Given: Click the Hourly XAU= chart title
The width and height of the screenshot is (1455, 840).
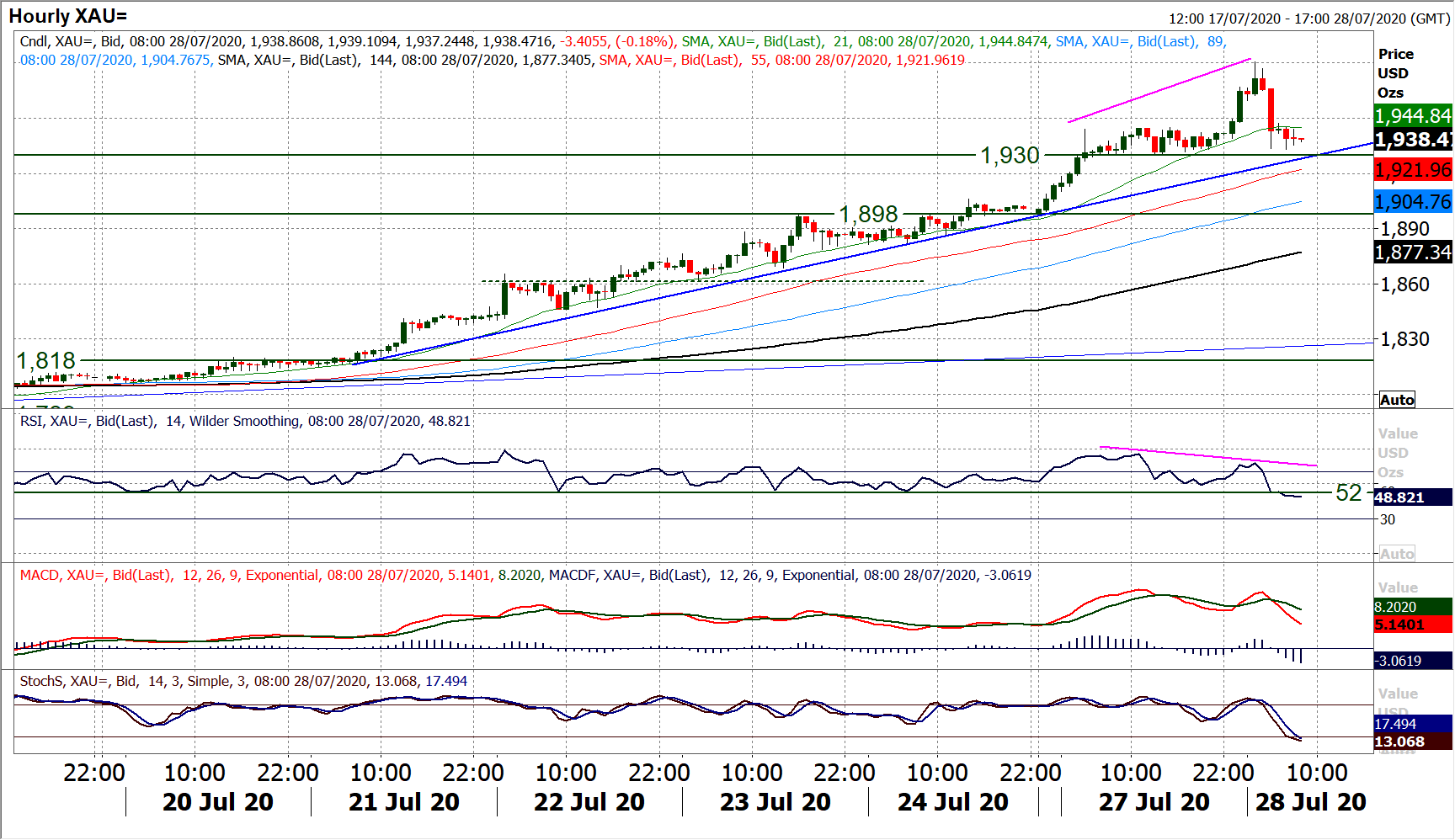Looking at the screenshot, I should click(x=68, y=16).
